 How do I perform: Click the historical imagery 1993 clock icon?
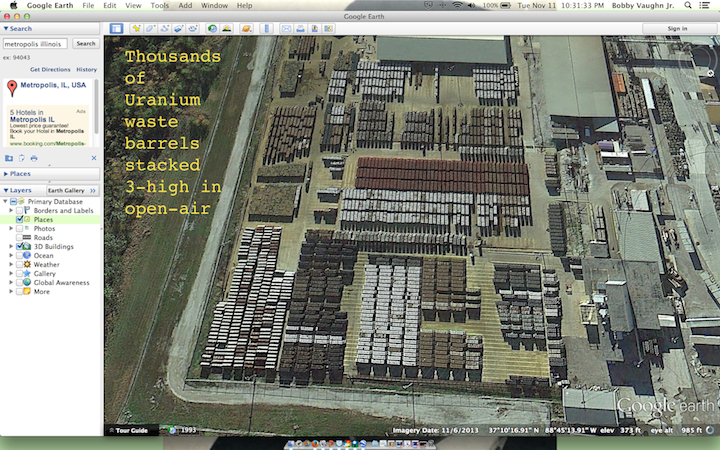(172, 430)
